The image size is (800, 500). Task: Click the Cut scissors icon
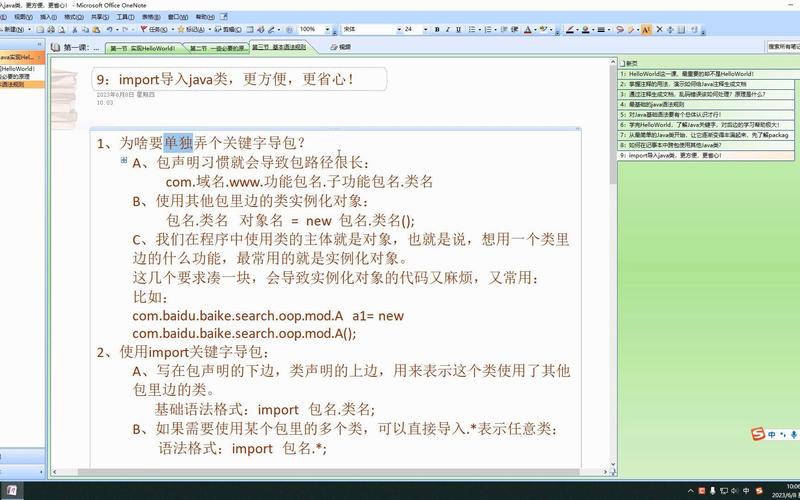click(74, 29)
